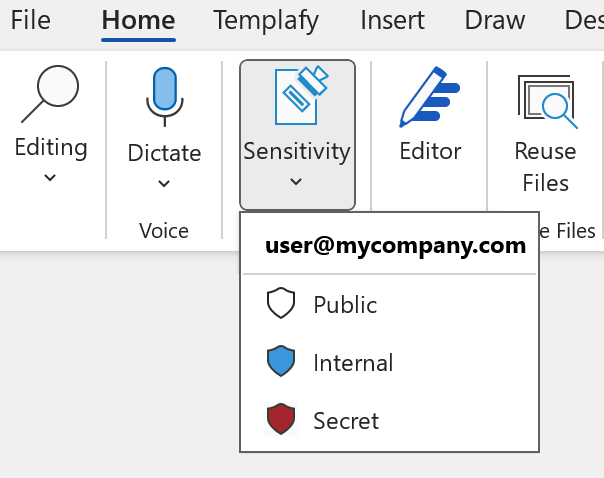
Task: Click the white Public shield icon
Action: [282, 304]
